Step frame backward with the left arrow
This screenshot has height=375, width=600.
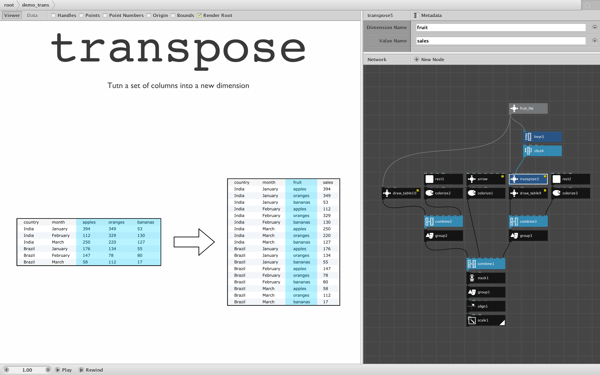tap(6, 370)
